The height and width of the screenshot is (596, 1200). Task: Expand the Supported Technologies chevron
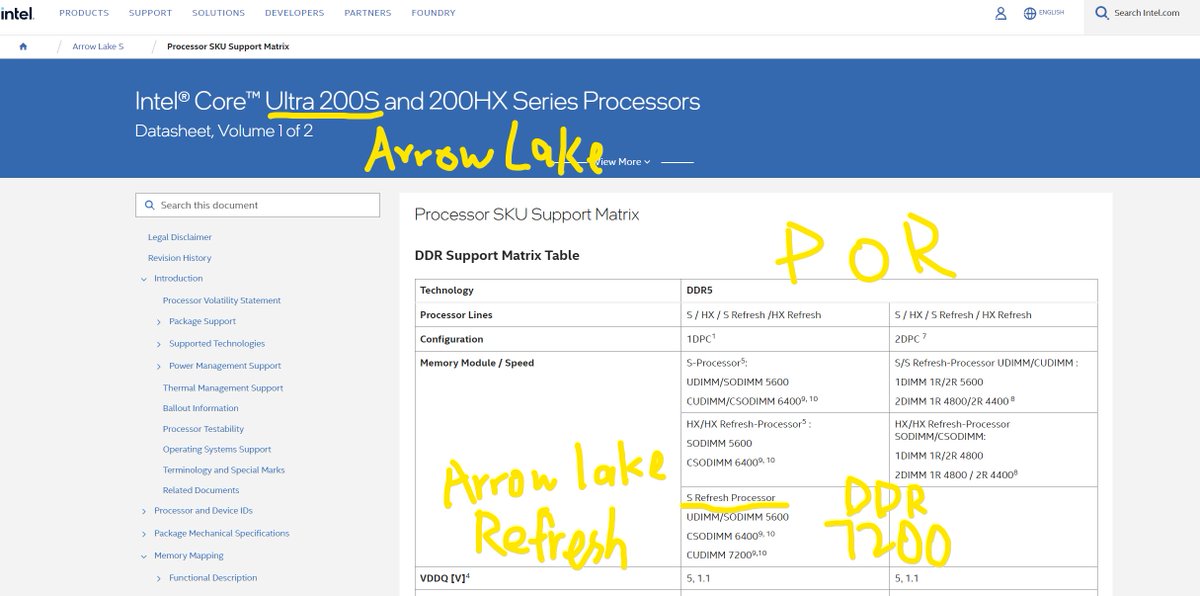coord(159,344)
